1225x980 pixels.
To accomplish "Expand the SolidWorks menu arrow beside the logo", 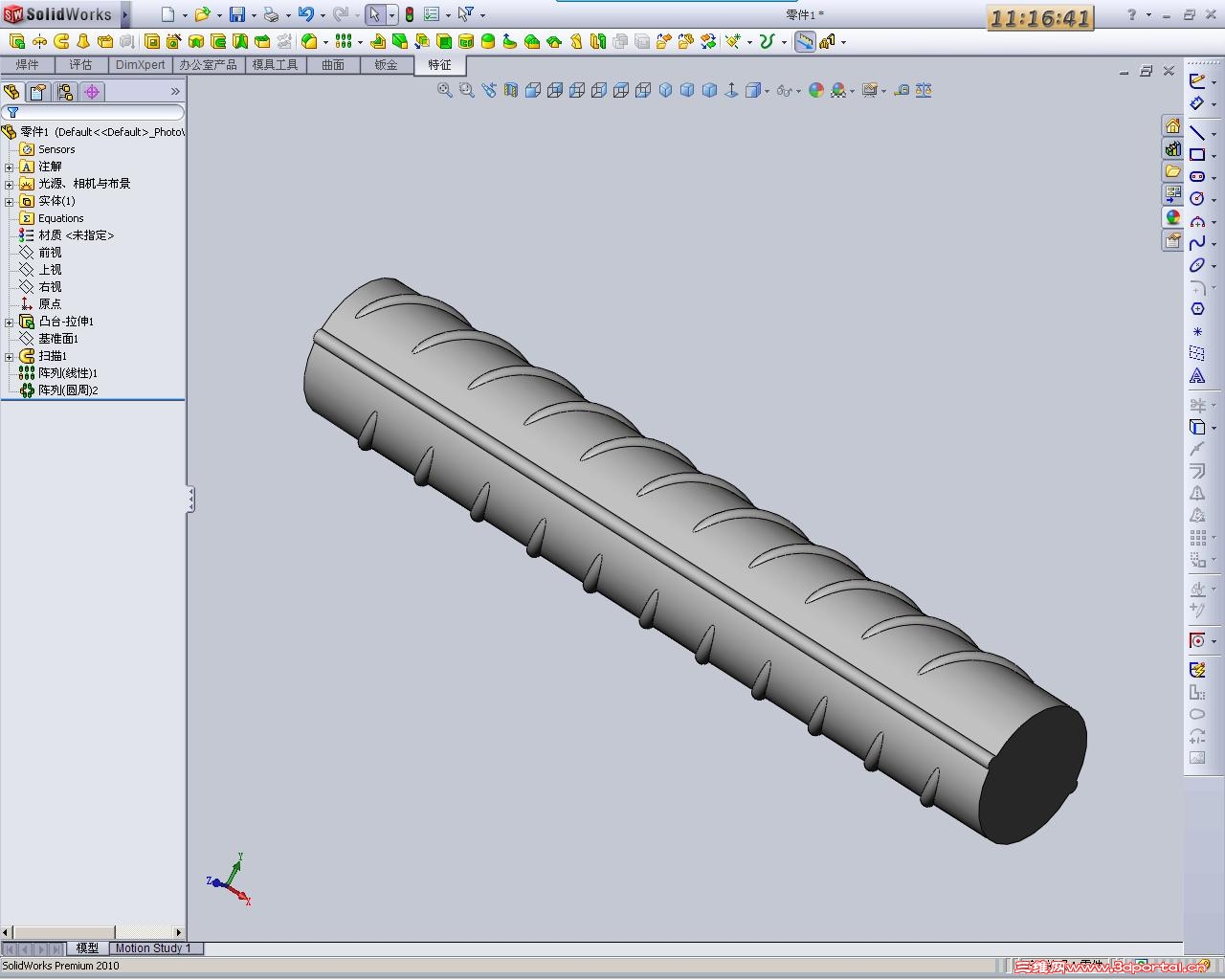I will tap(124, 14).
